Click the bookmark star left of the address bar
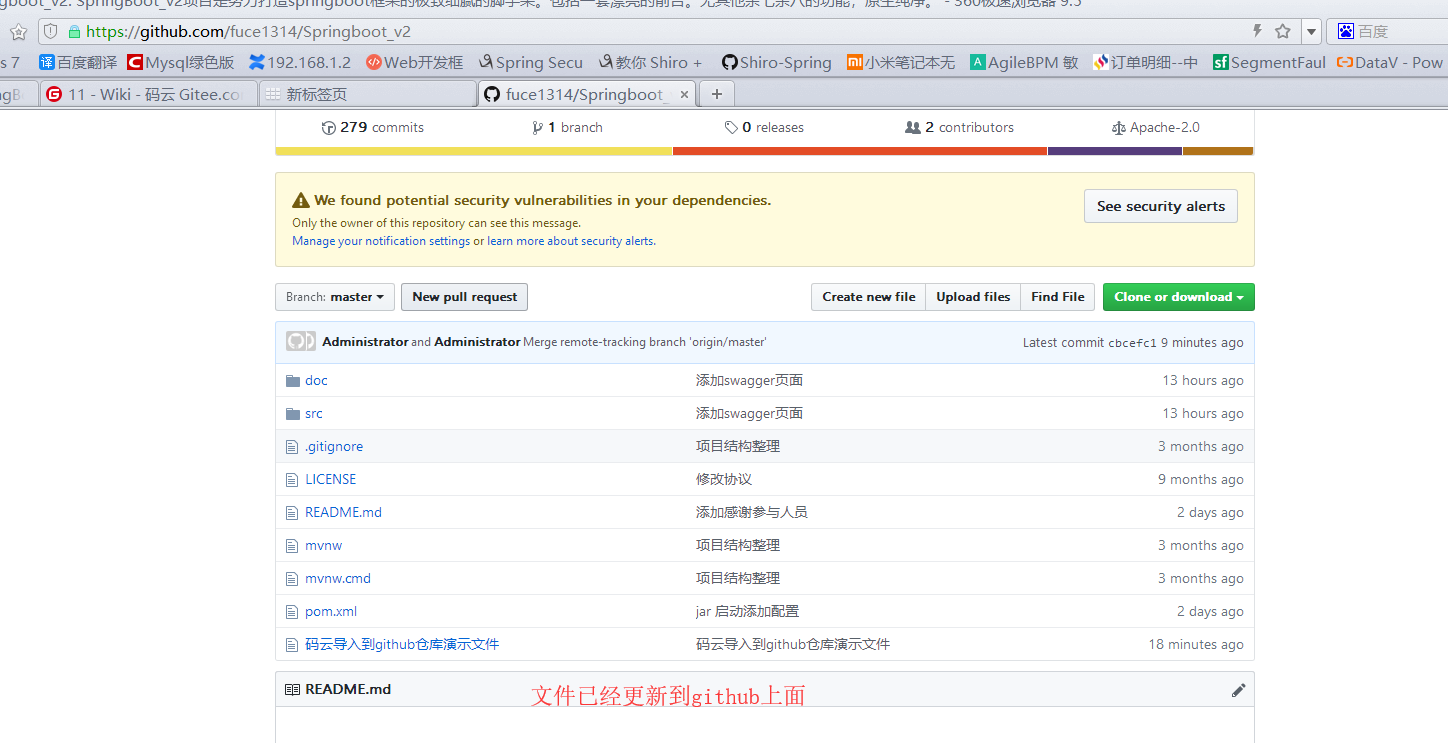The image size is (1448, 743). pyautogui.click(x=18, y=32)
